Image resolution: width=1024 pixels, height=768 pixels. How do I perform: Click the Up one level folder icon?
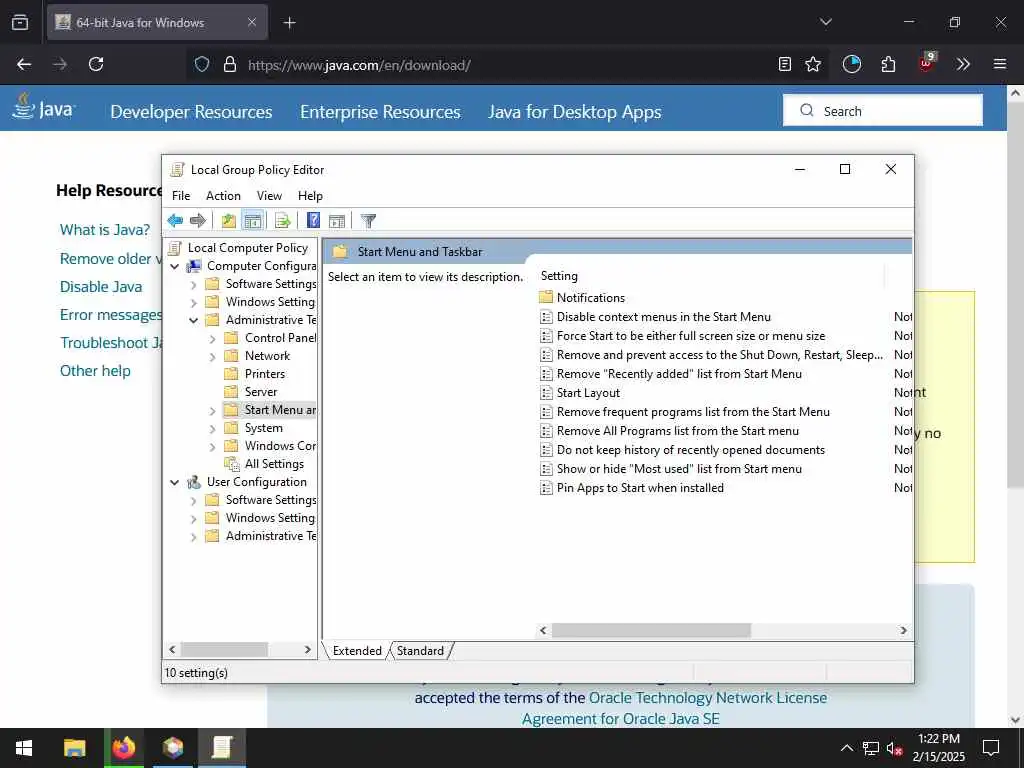click(x=228, y=221)
